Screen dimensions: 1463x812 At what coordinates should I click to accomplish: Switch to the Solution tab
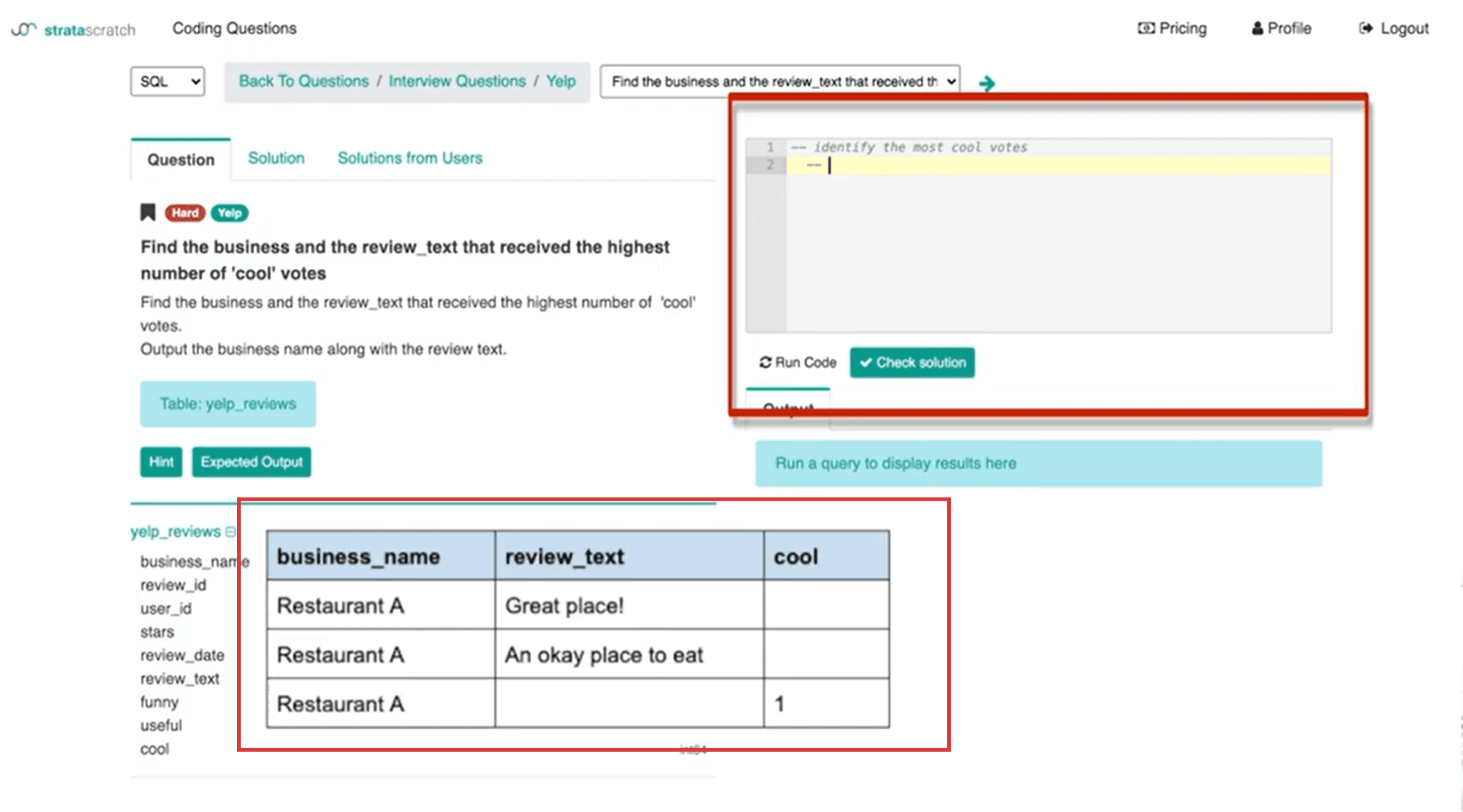pyautogui.click(x=276, y=158)
